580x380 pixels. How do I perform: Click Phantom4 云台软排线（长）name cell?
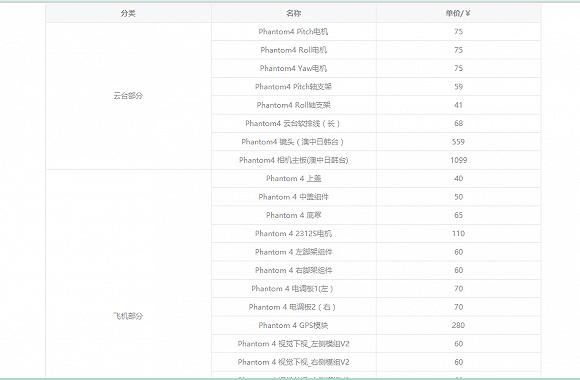[x=293, y=123]
